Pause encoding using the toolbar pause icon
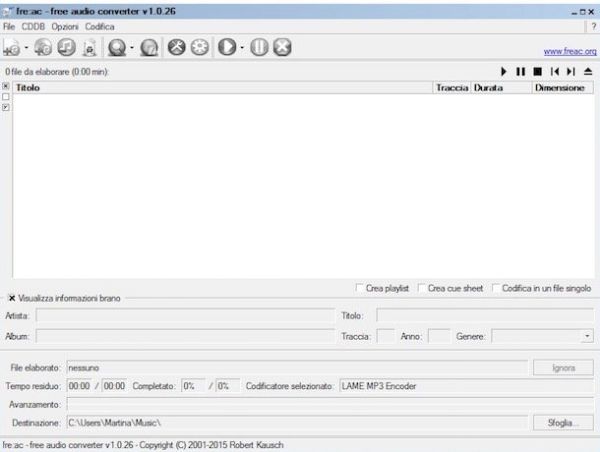The width and height of the screenshot is (600, 452). [x=259, y=47]
